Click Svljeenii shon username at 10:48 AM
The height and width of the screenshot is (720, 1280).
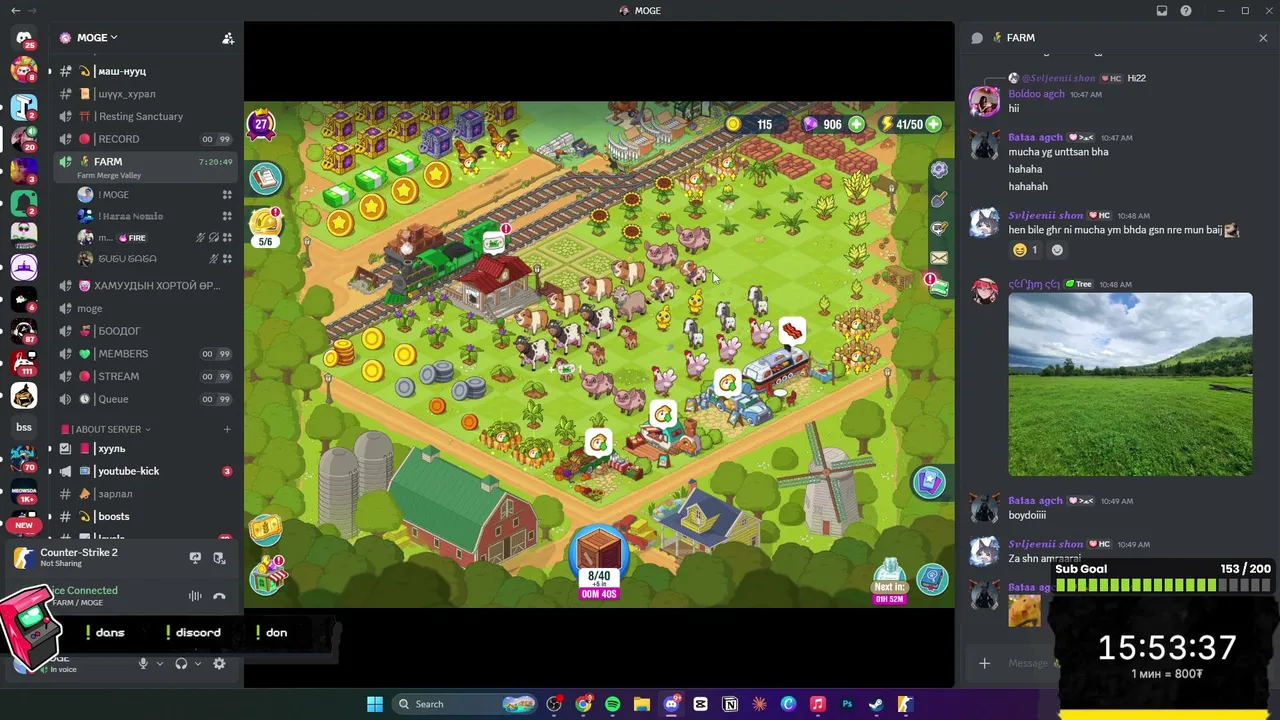click(x=1045, y=215)
